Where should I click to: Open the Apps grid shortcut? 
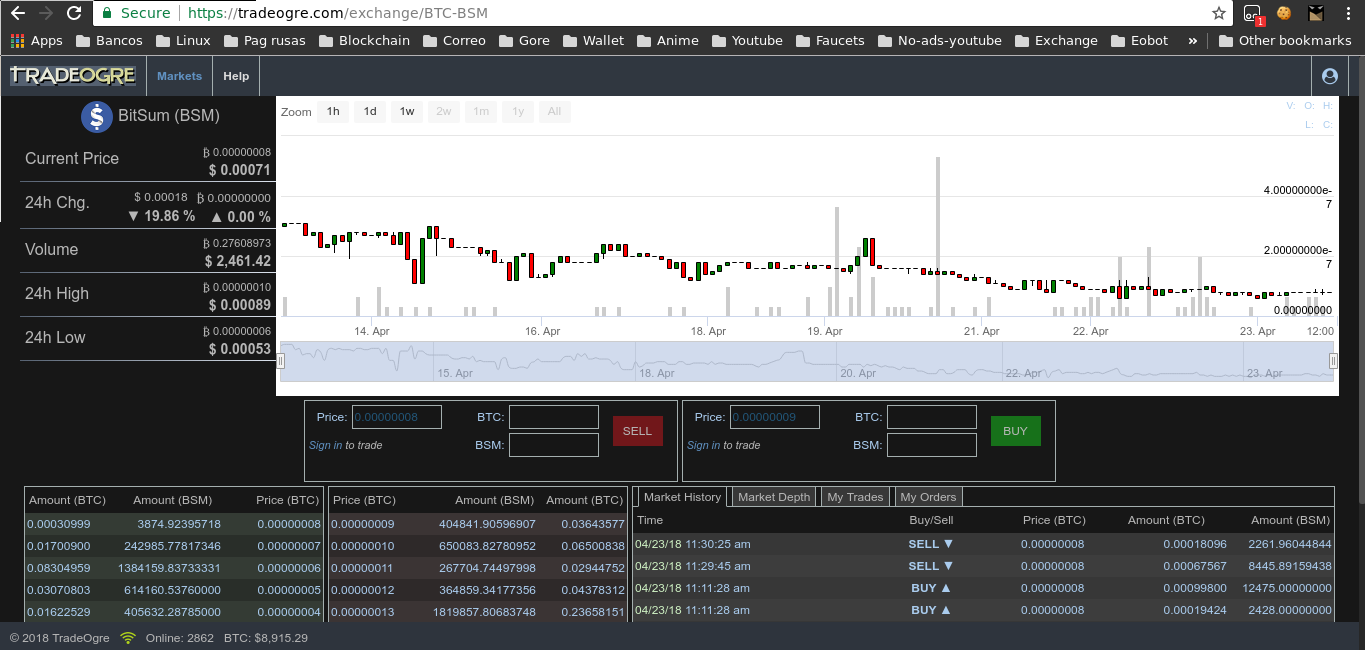click(x=36, y=41)
